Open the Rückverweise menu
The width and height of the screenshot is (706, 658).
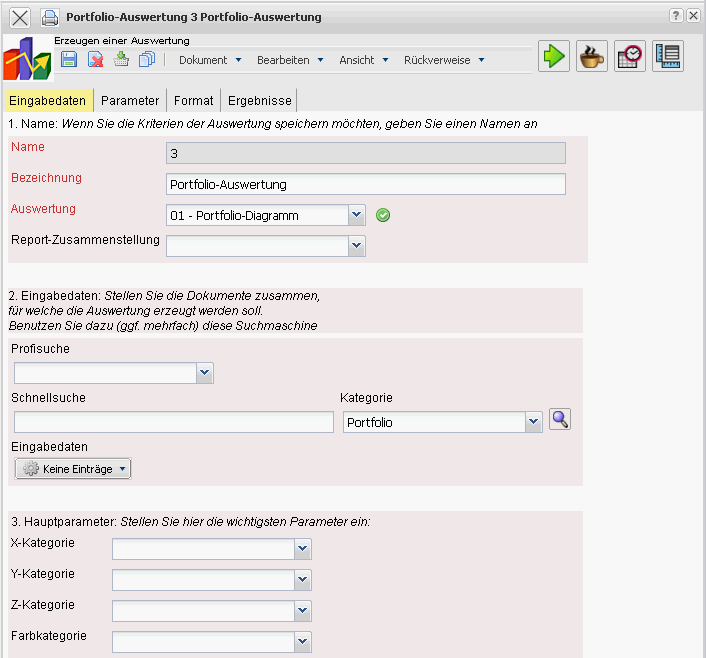pyautogui.click(x=444, y=60)
